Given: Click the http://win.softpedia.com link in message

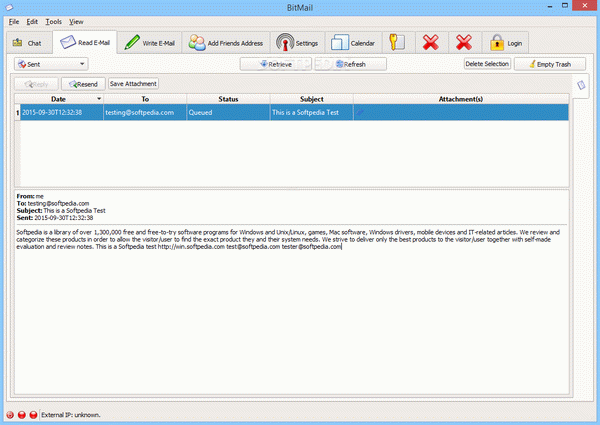Looking at the screenshot, I should (x=191, y=247).
